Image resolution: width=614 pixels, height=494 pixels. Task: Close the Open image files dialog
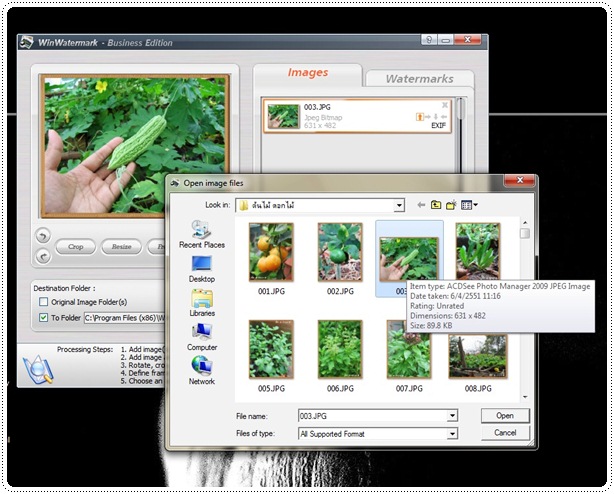pyautogui.click(x=520, y=180)
